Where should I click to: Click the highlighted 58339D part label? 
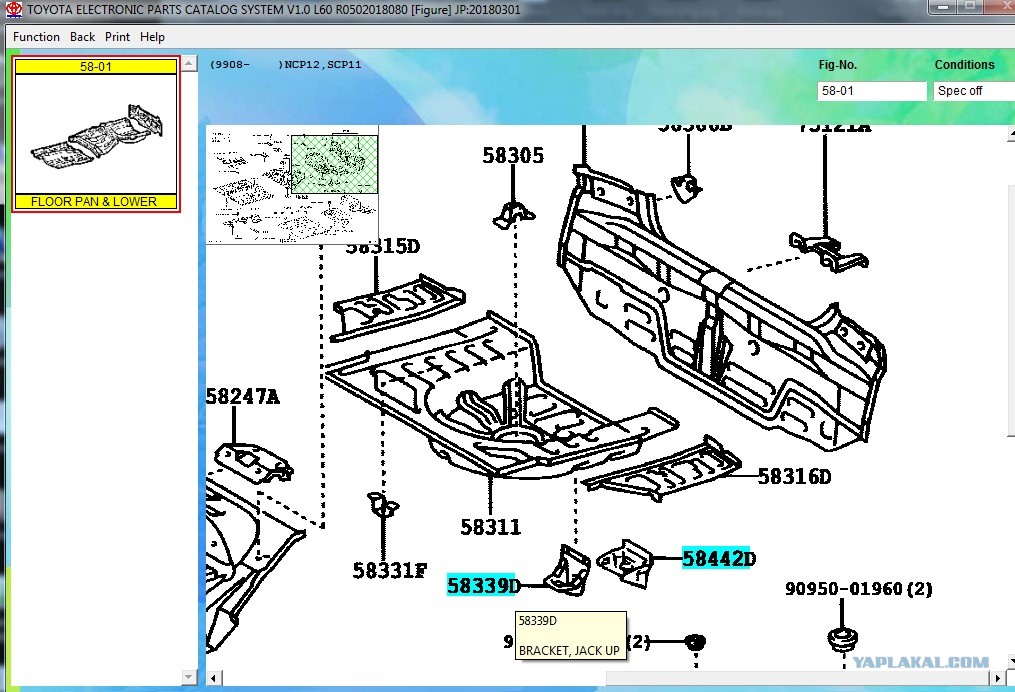click(484, 585)
